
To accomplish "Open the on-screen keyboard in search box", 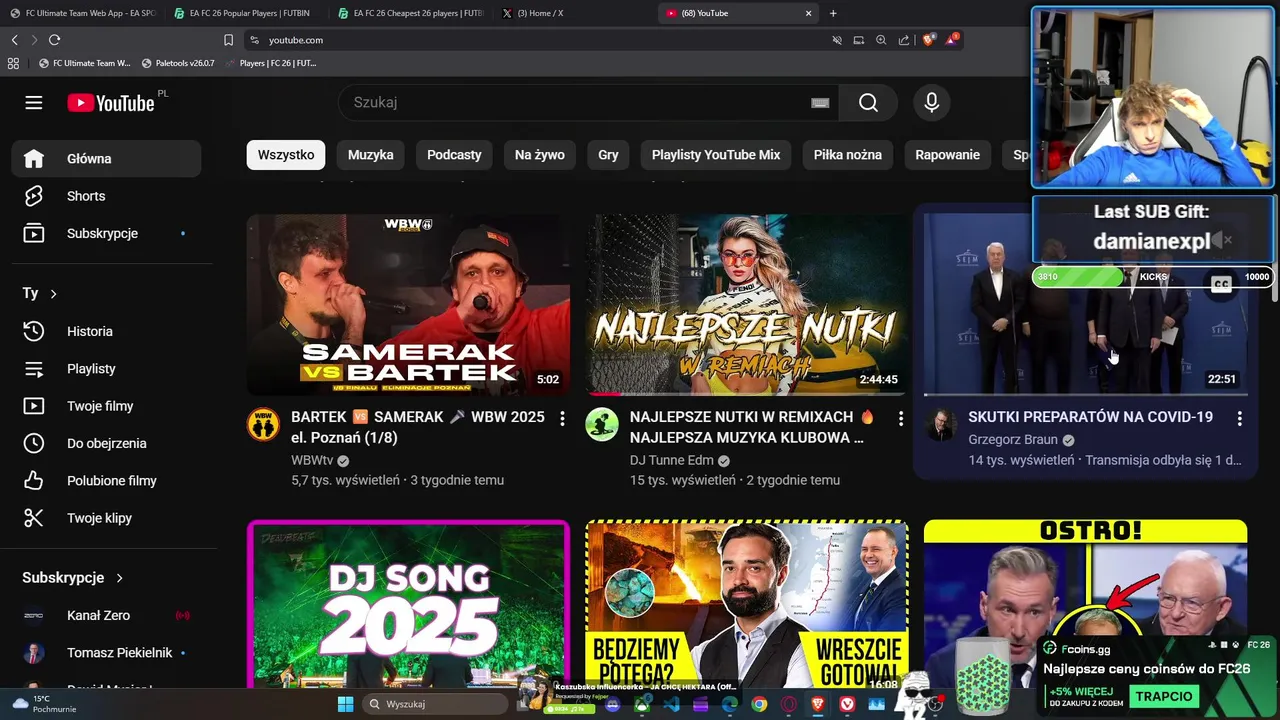I will click(820, 103).
